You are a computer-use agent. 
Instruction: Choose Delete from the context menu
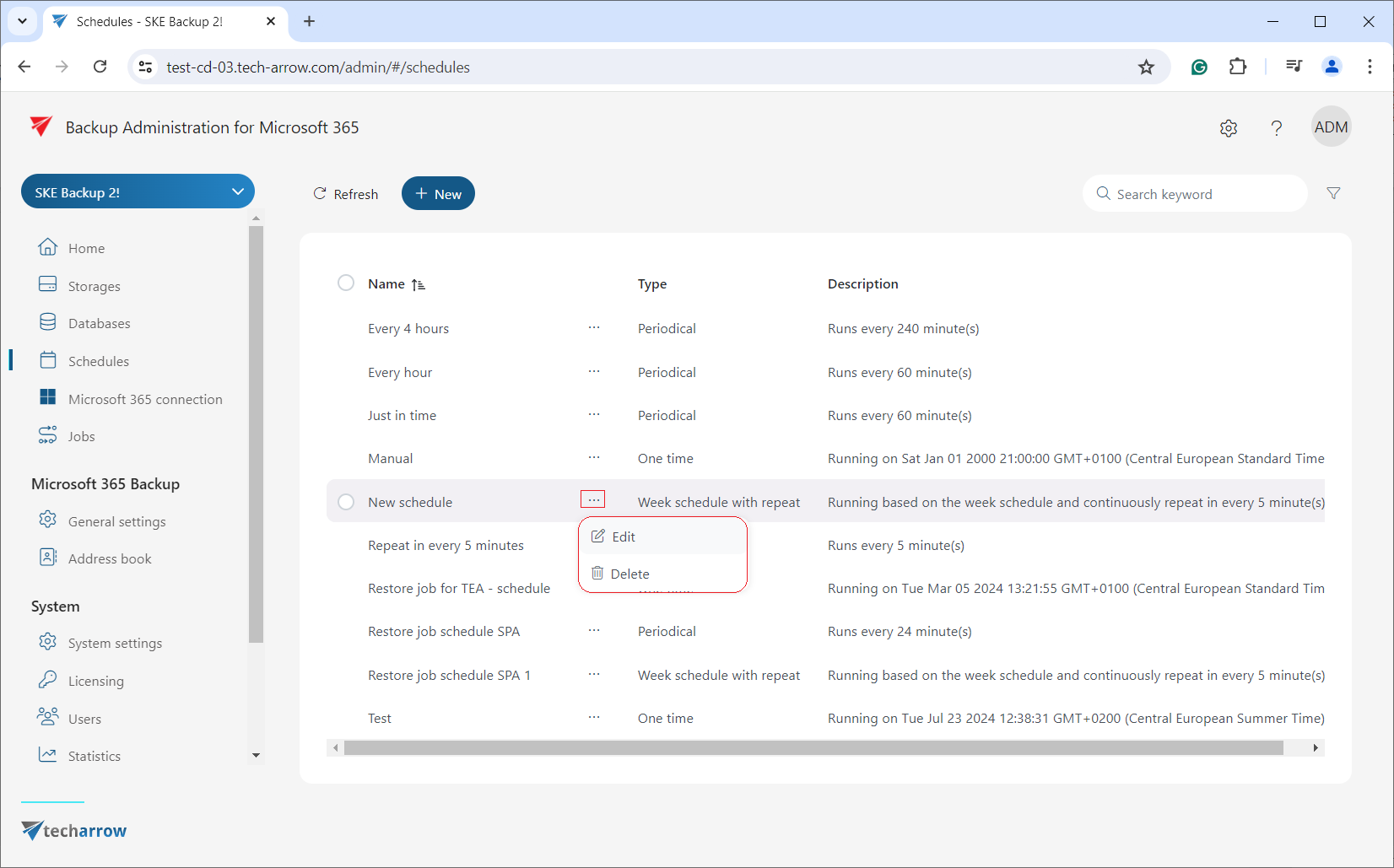coord(629,574)
